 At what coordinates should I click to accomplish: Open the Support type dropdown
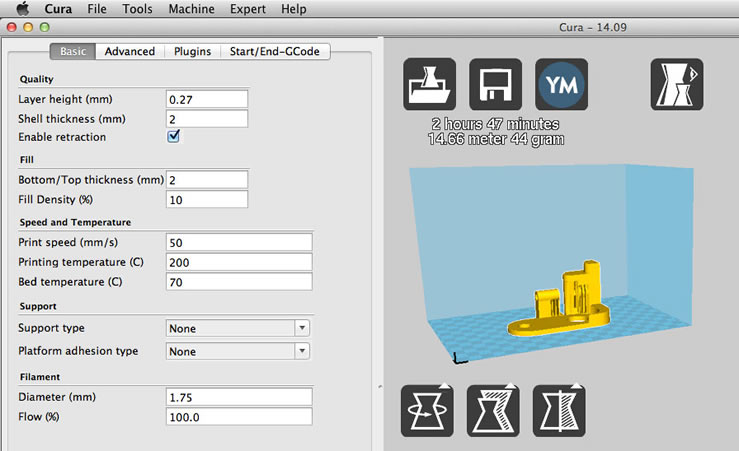click(x=238, y=328)
